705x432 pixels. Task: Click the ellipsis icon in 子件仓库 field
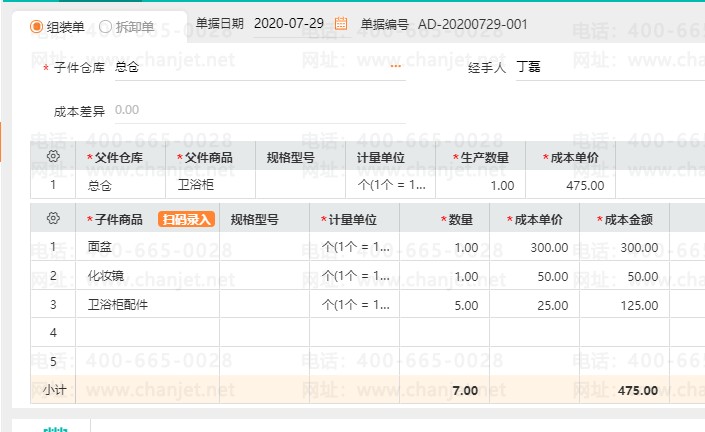(396, 67)
